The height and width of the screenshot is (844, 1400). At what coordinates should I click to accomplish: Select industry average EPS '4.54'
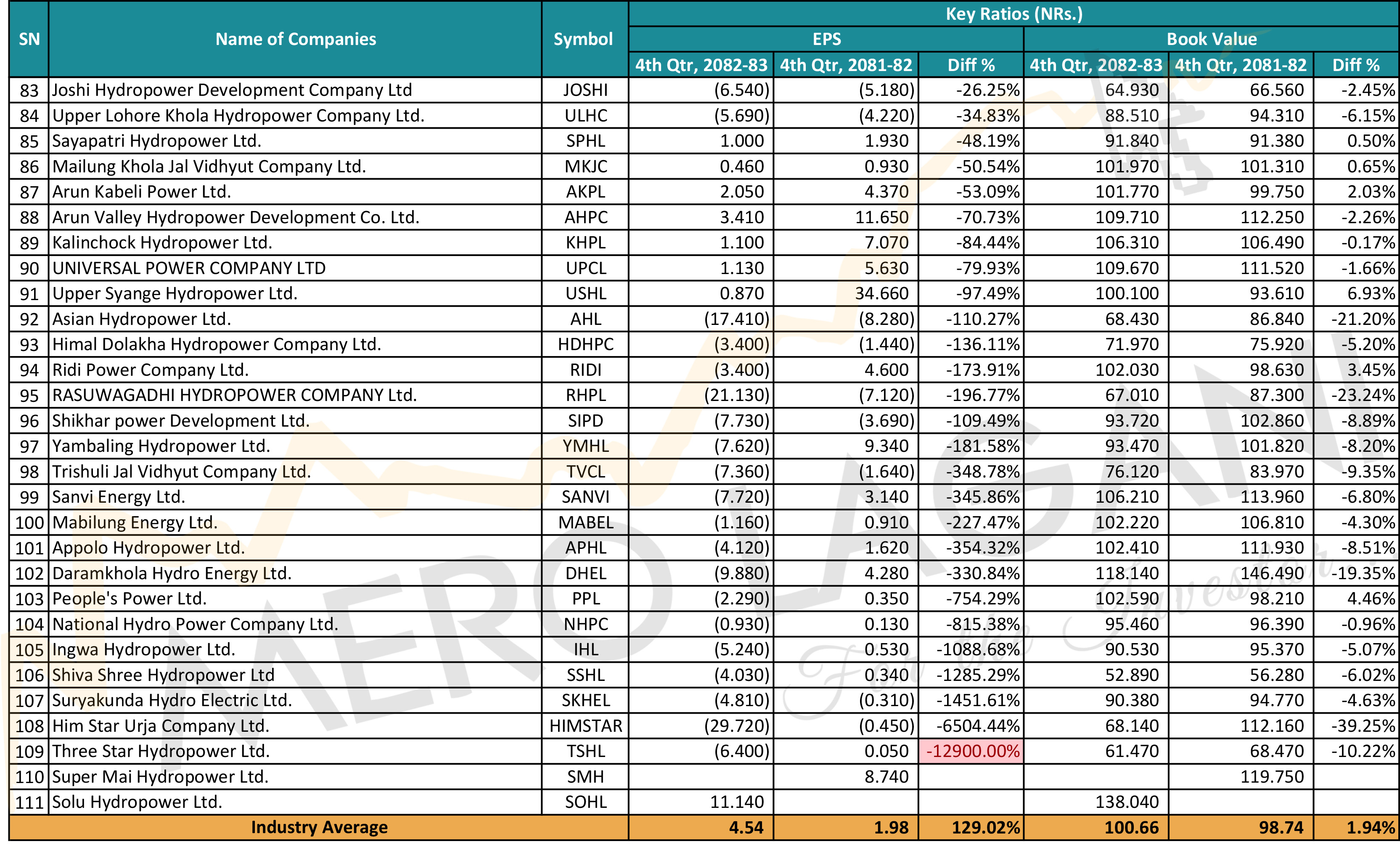pyautogui.click(x=746, y=828)
